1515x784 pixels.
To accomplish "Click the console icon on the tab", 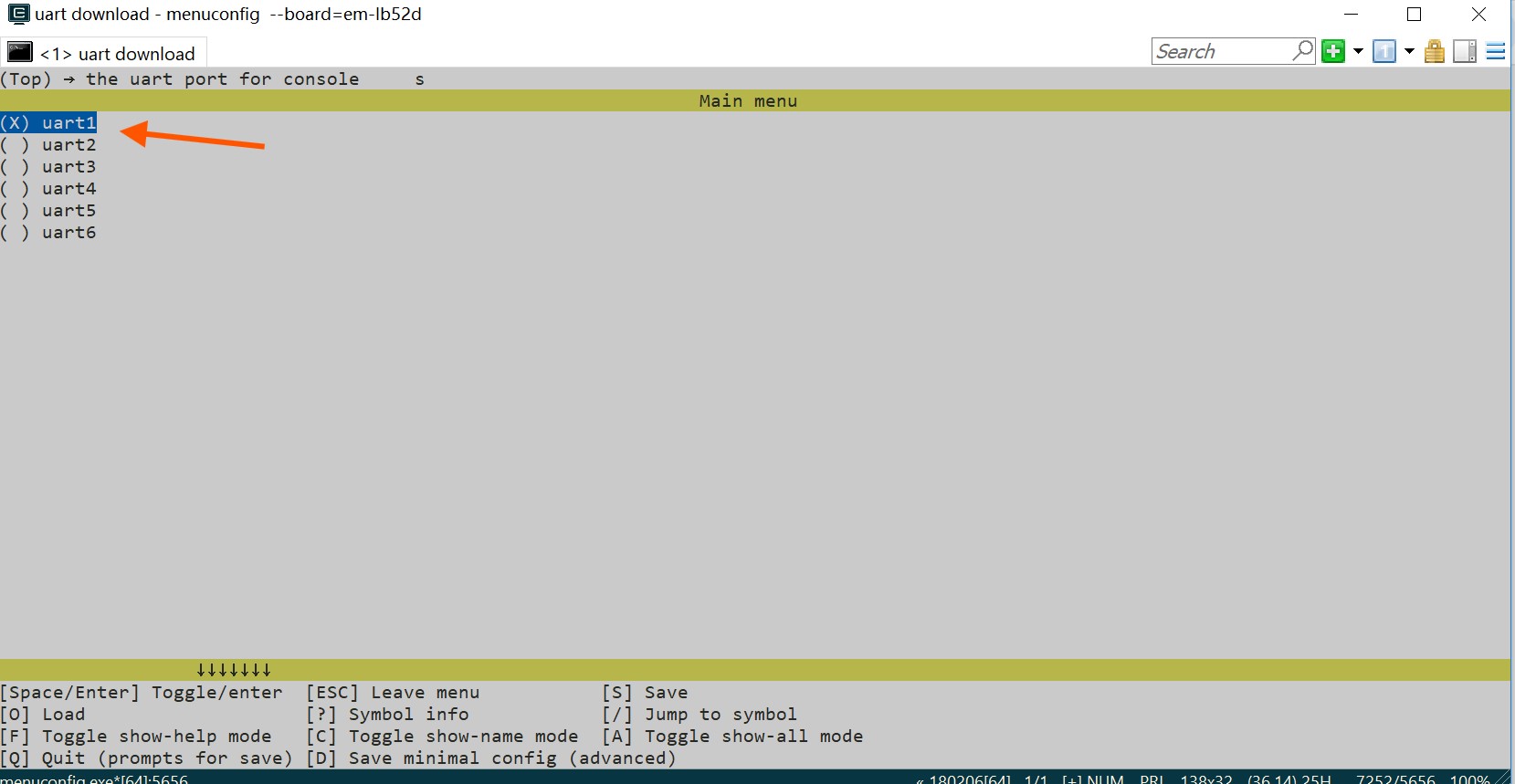I will pos(20,53).
